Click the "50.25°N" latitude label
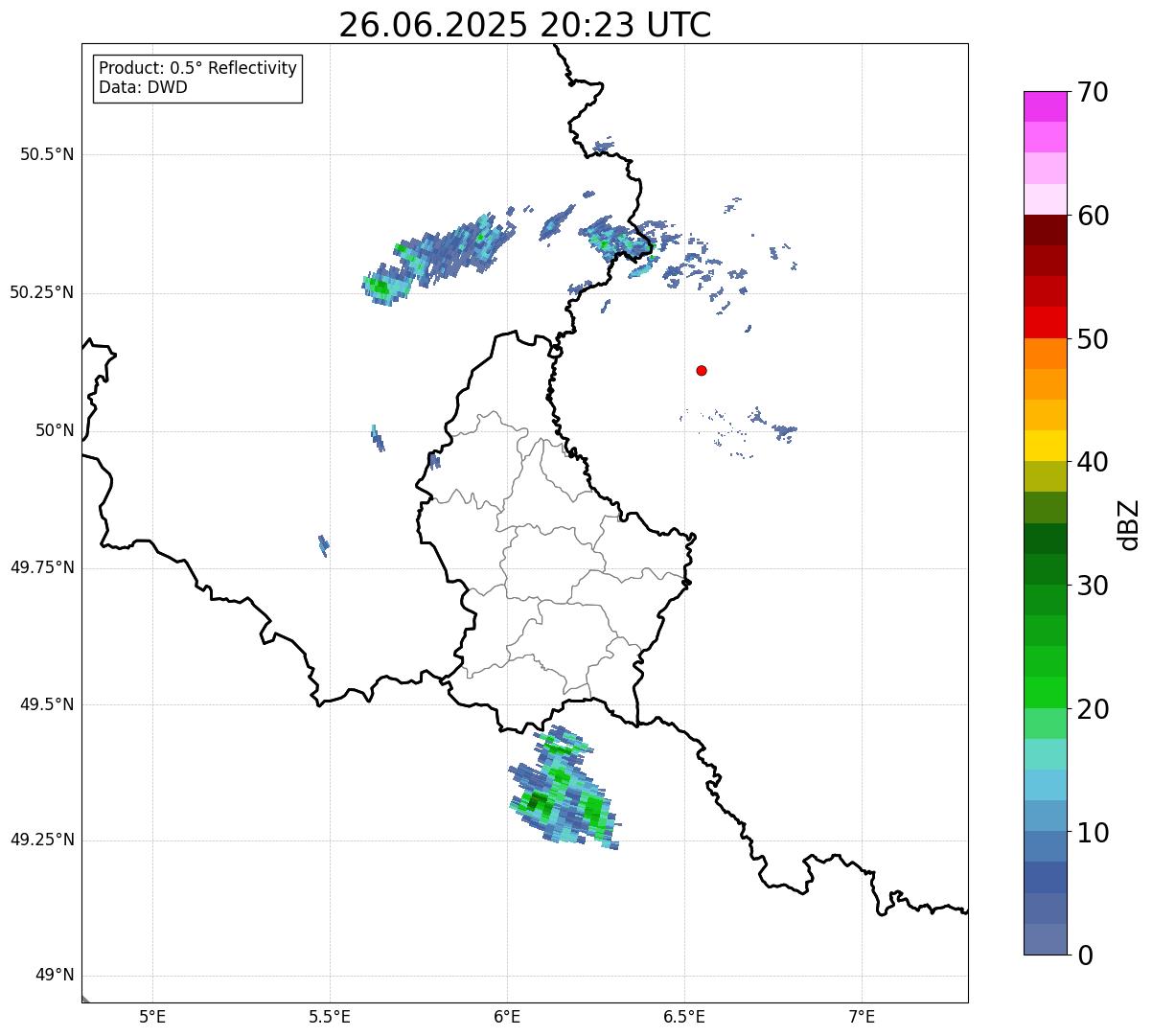Viewport: 1152px width, 1036px height. [41, 292]
